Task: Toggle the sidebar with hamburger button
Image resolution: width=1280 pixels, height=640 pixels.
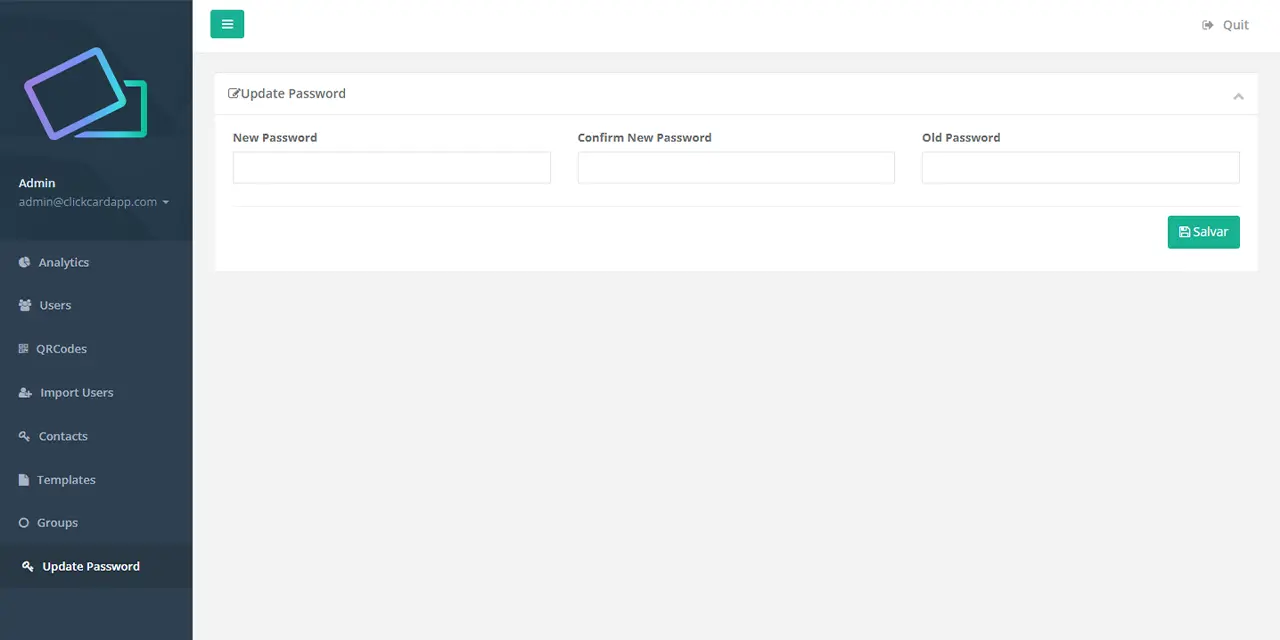Action: [227, 24]
